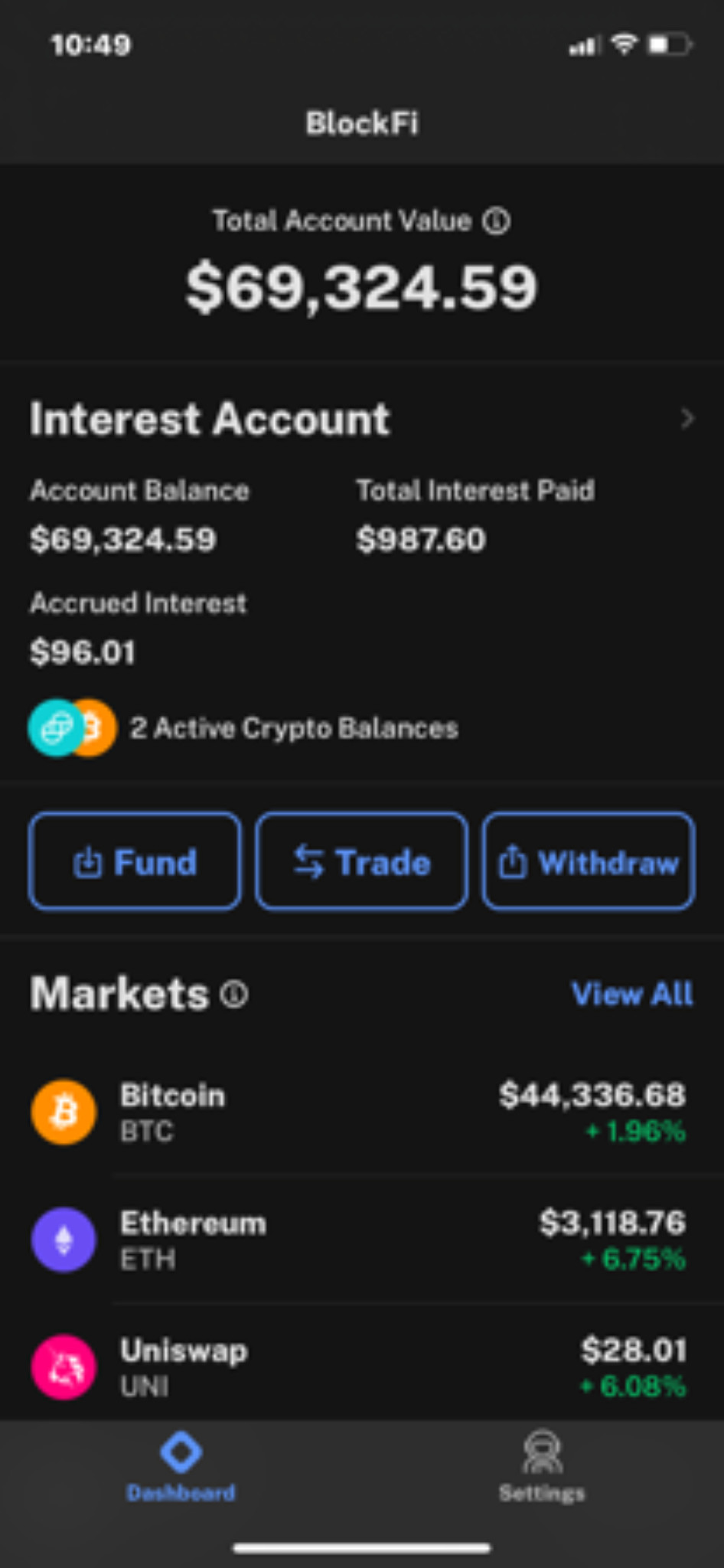Tap the Wi-Fi icon in the status bar

click(624, 44)
